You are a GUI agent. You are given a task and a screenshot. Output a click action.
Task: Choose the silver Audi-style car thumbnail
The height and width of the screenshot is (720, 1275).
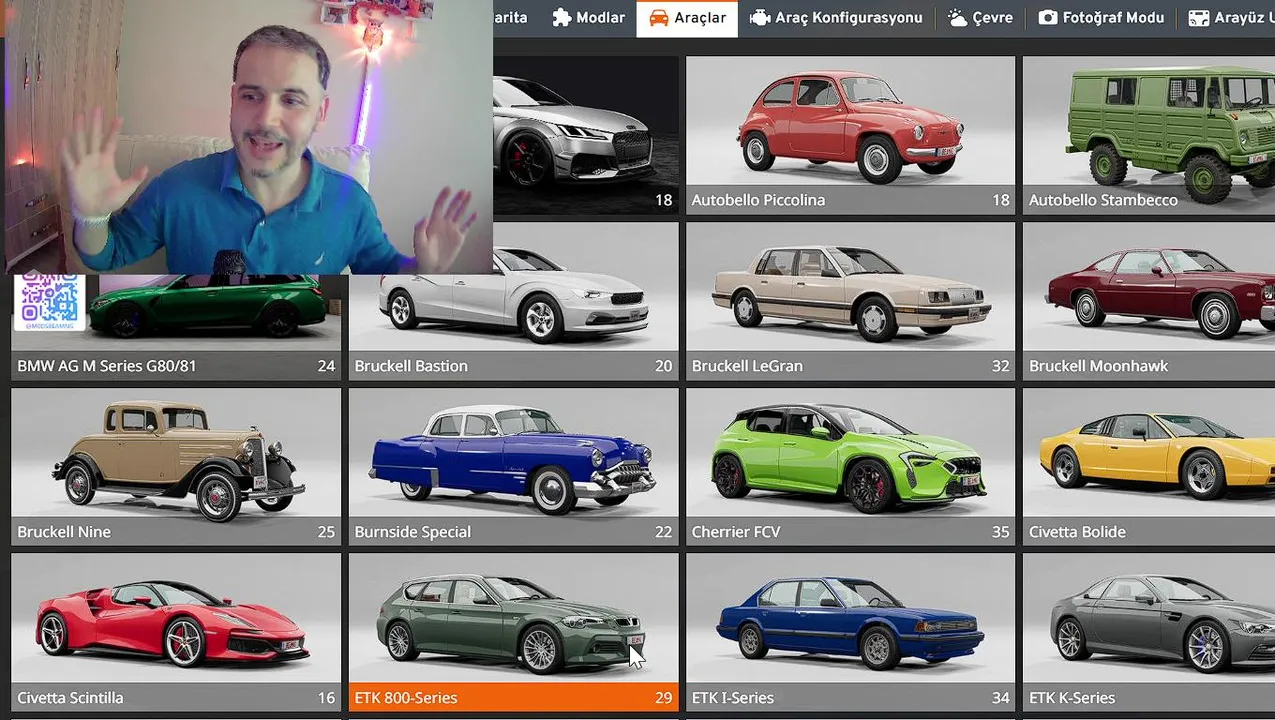586,122
